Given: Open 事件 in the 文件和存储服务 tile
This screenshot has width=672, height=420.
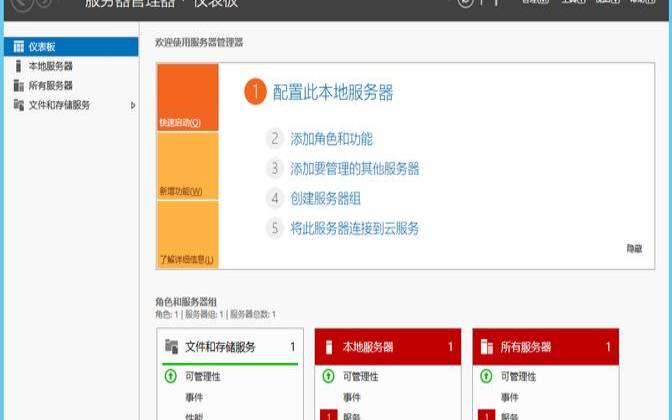Looking at the screenshot, I should 194,397.
